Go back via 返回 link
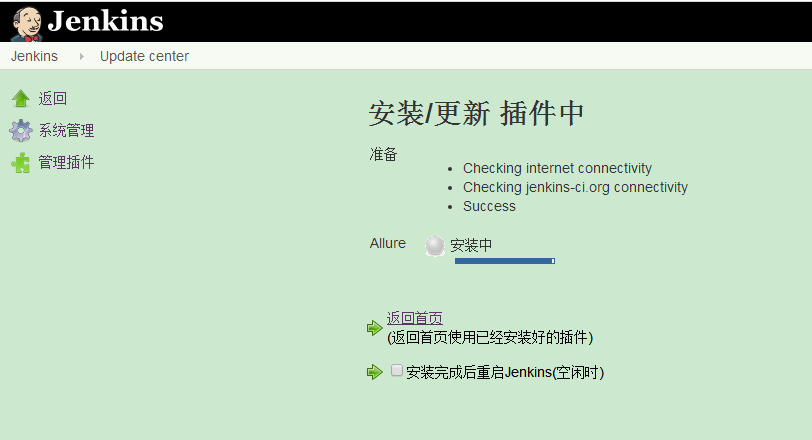Image resolution: width=812 pixels, height=440 pixels. [53, 98]
